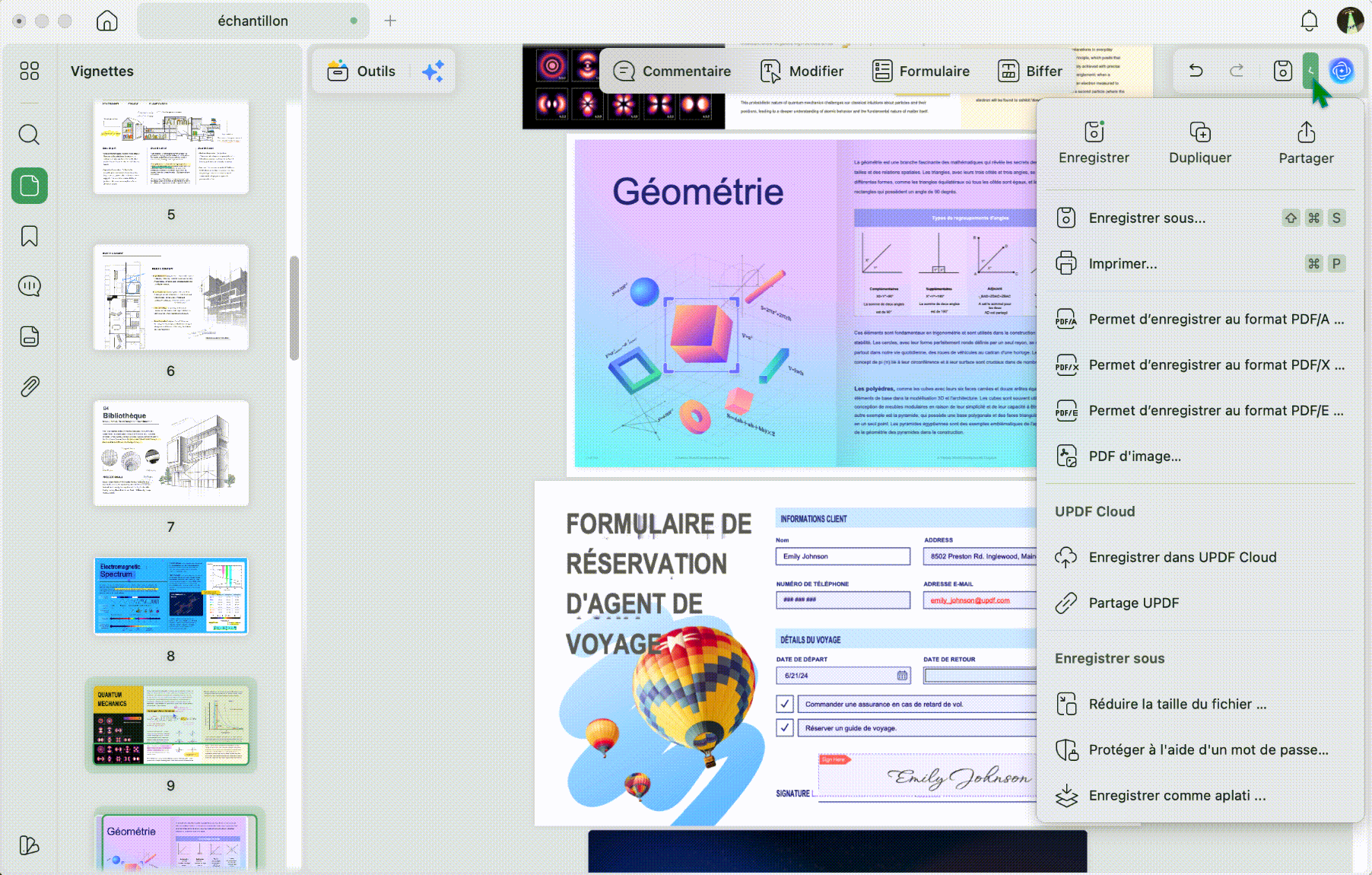This screenshot has height=875, width=1372.
Task: Switch to Commentaire mode
Action: 672,72
